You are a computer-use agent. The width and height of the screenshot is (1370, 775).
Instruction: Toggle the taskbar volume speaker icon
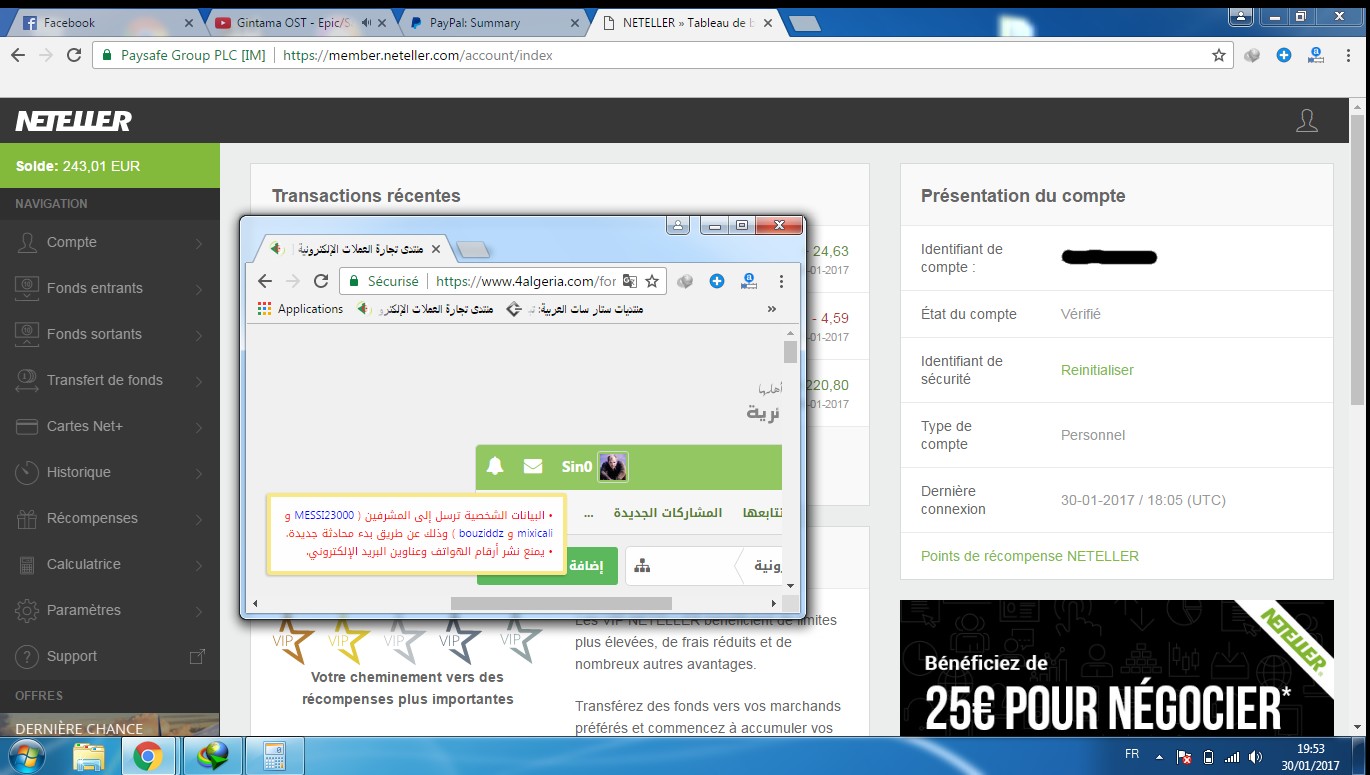coord(1255,757)
